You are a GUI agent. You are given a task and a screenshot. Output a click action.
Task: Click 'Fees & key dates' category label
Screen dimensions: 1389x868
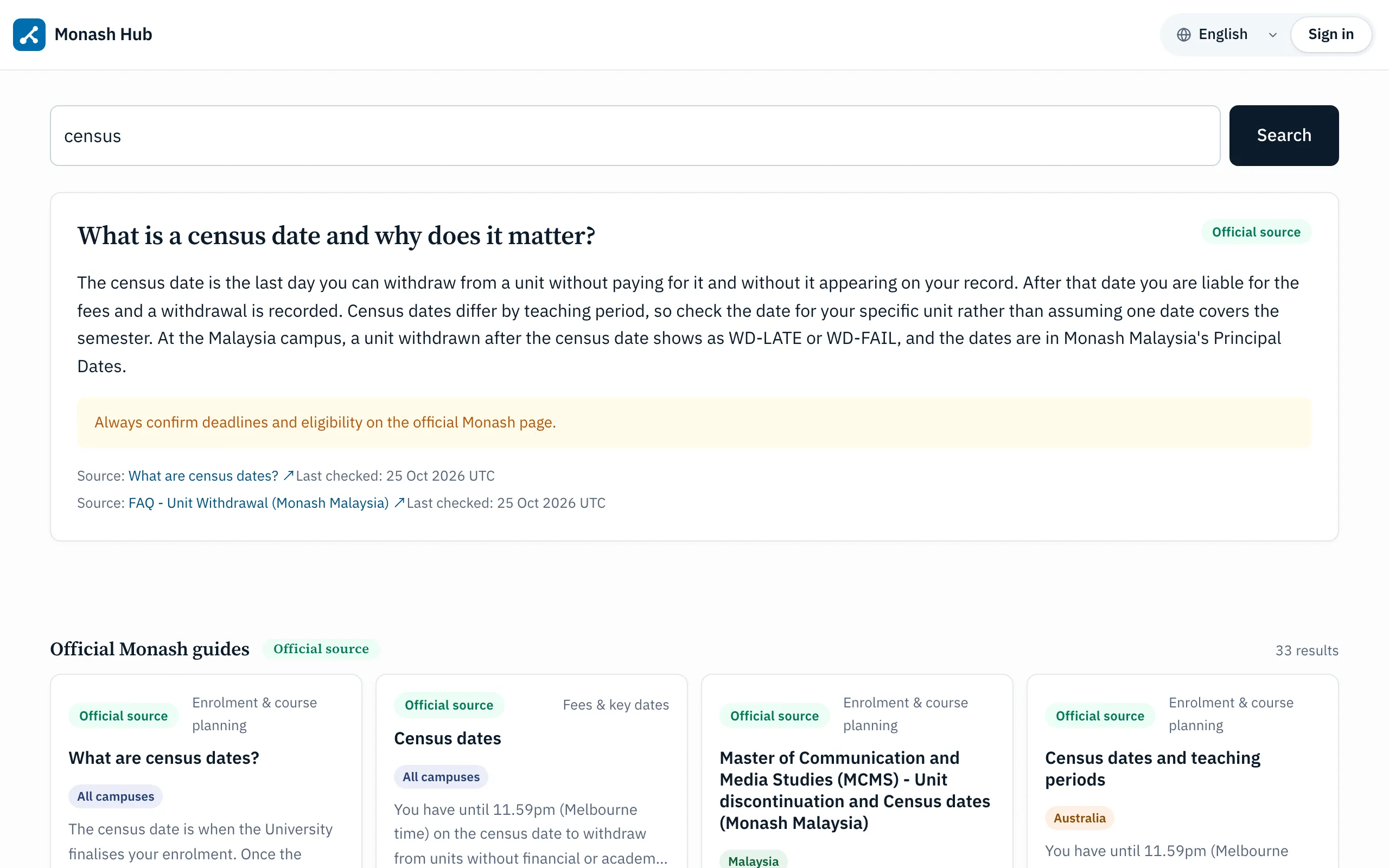[x=616, y=705]
